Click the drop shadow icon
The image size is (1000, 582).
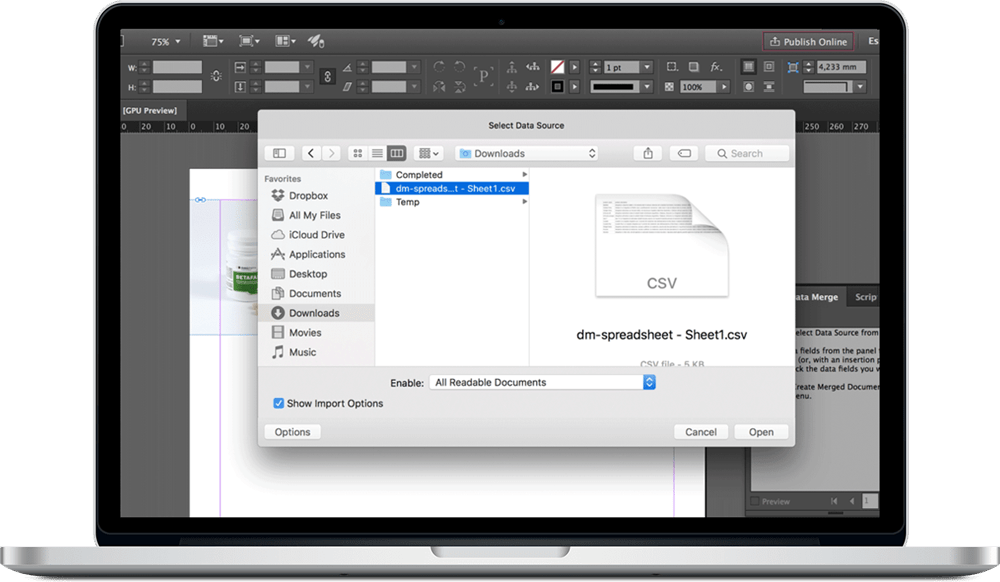pos(693,67)
